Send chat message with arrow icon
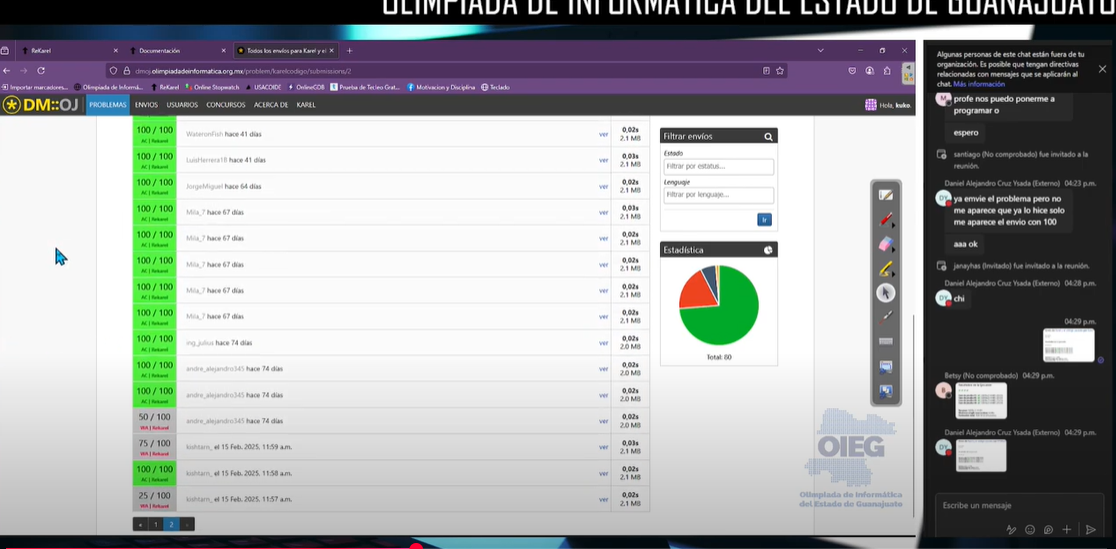Viewport: 1116px width, 549px height. 1091,529
